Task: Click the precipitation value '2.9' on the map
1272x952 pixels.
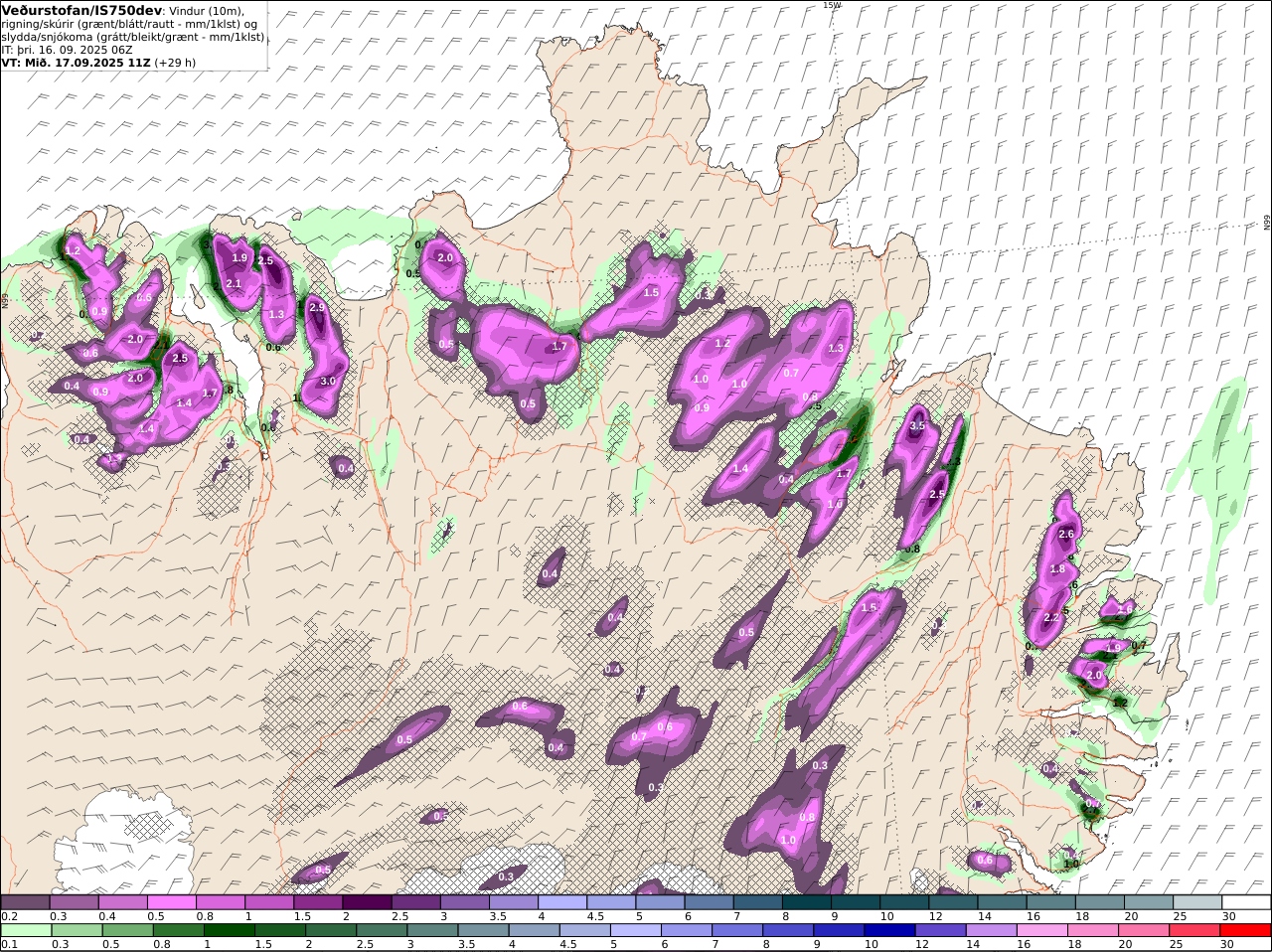Action: pos(317,308)
